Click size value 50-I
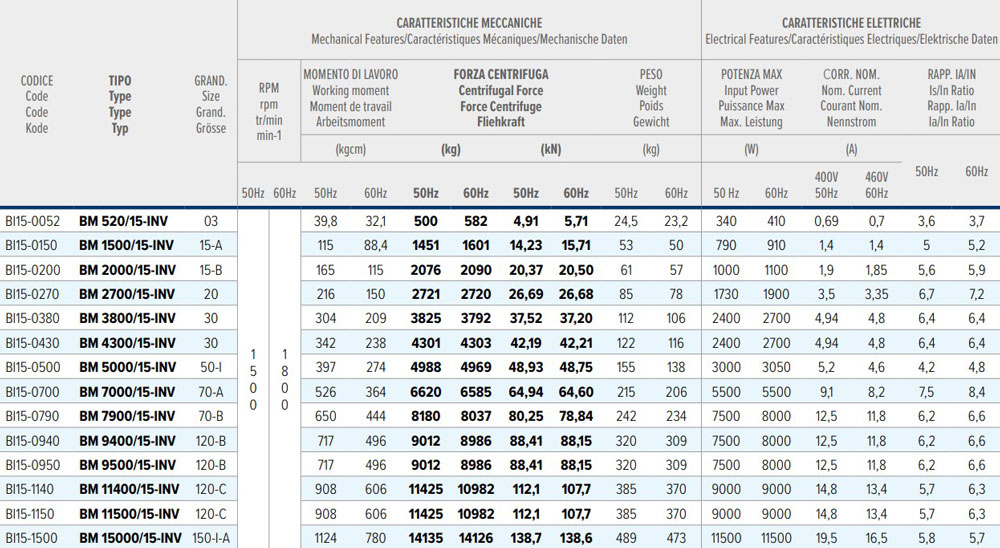The width and height of the screenshot is (1000, 548). point(210,367)
